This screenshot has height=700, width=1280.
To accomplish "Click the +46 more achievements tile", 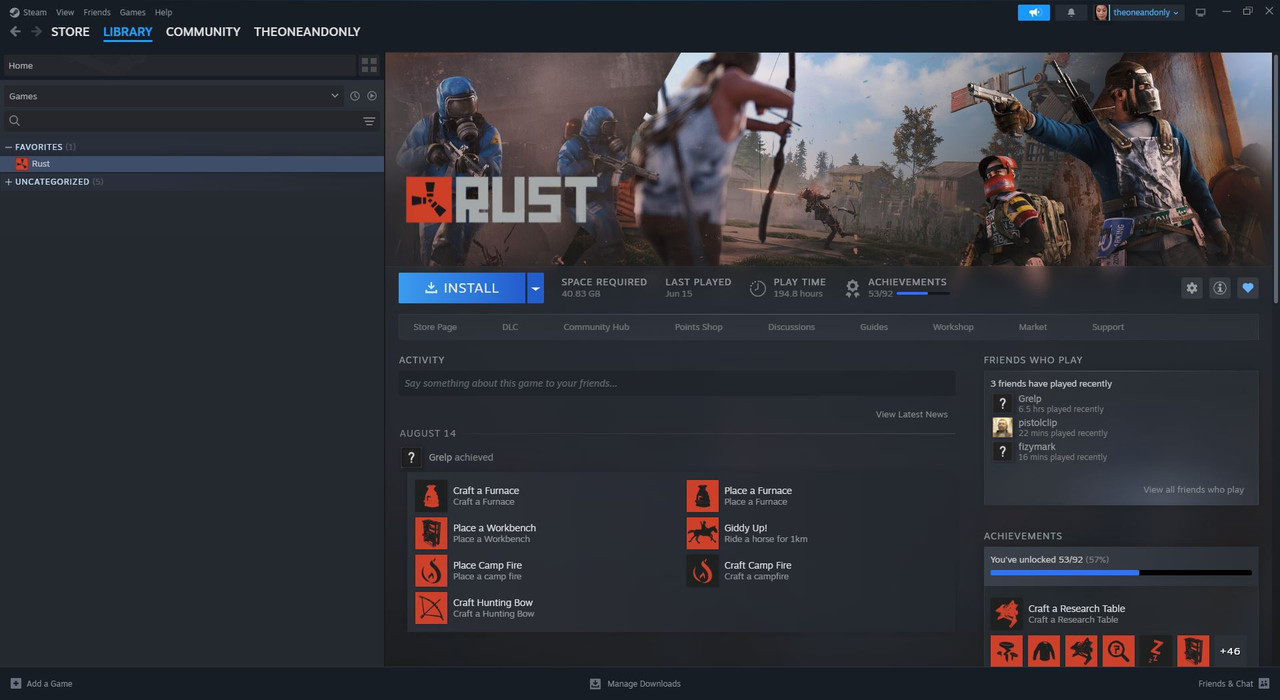I will pos(1230,651).
